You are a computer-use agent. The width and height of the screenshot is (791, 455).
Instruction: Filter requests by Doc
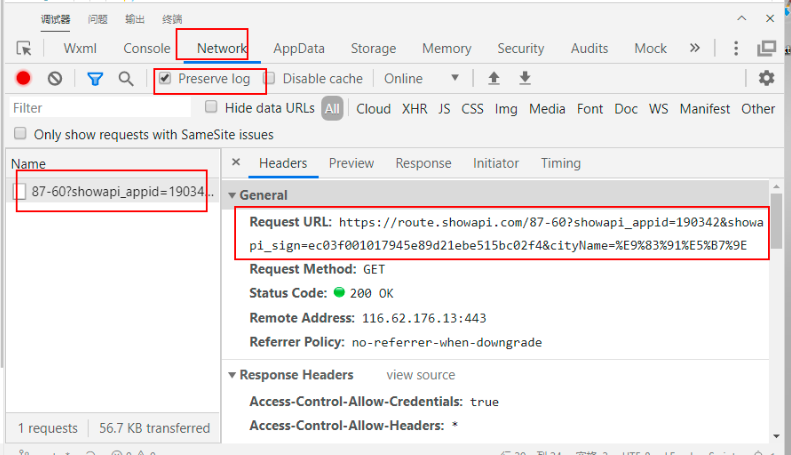(626, 109)
